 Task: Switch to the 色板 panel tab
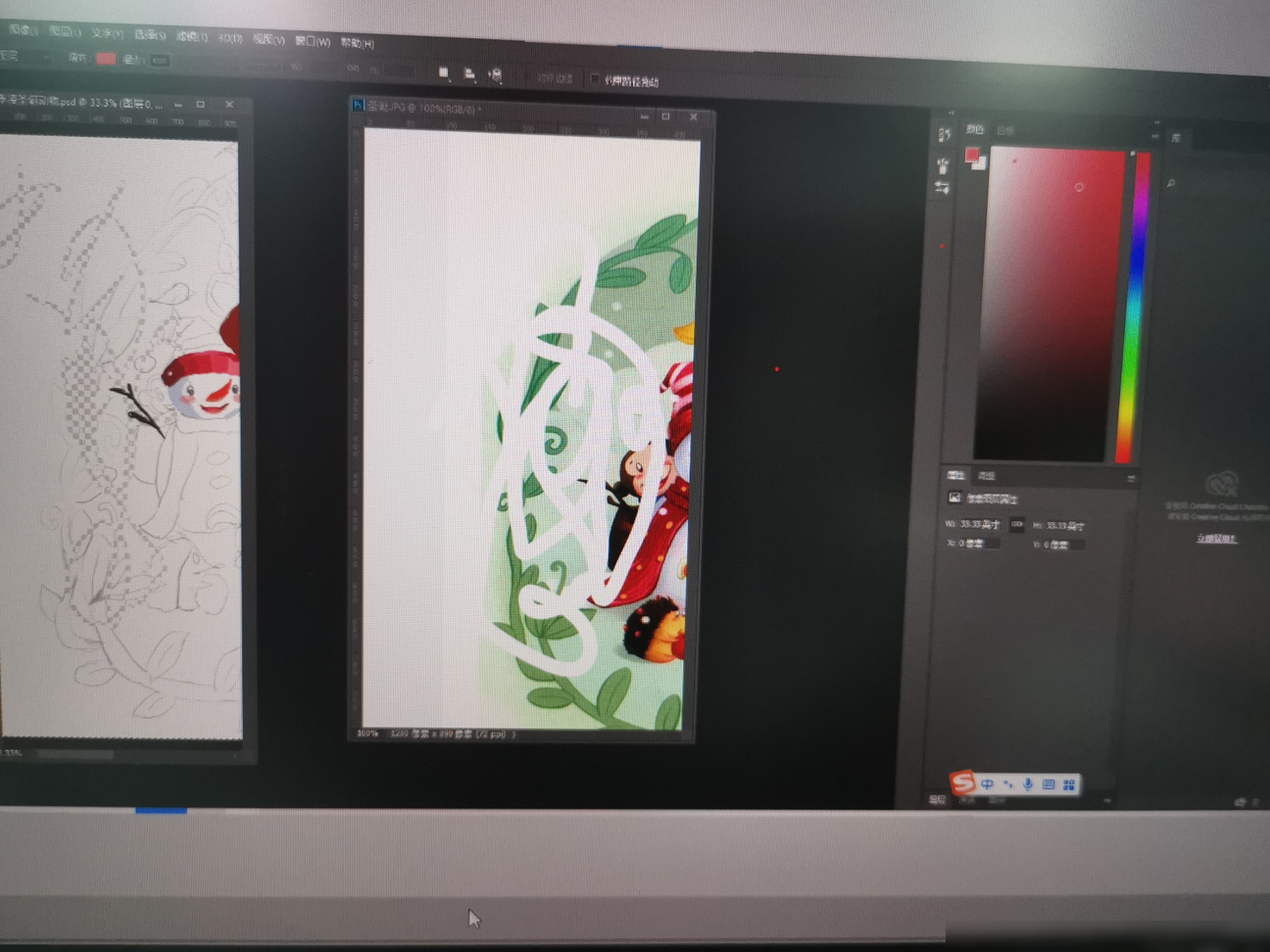point(1005,130)
